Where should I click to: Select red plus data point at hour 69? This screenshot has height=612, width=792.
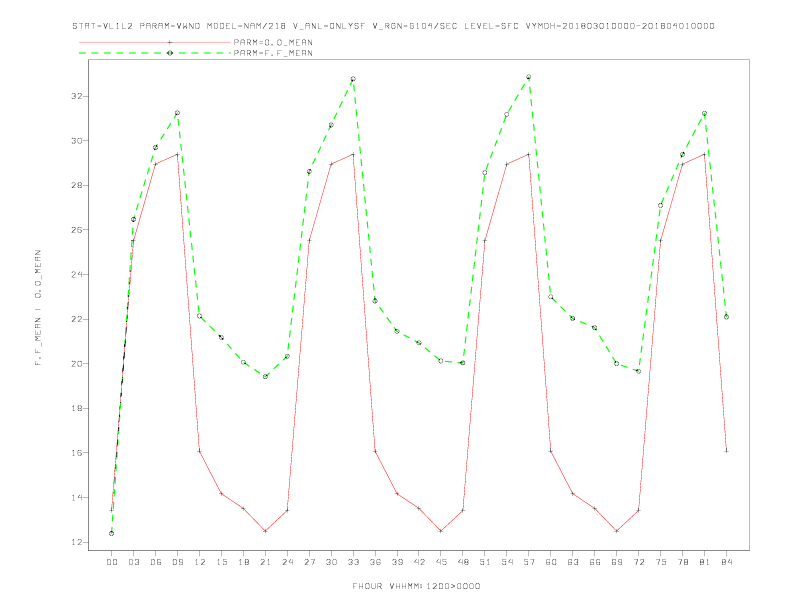point(617,531)
